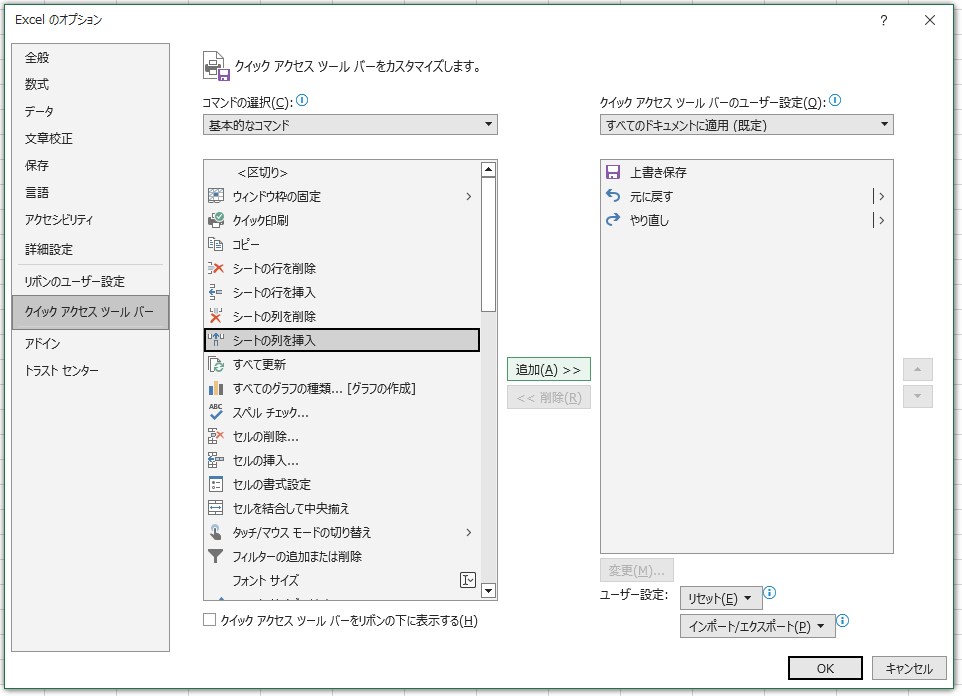This screenshot has height=696, width=962.
Task: Click the command list scrollbar thumb
Action: (x=488, y=245)
